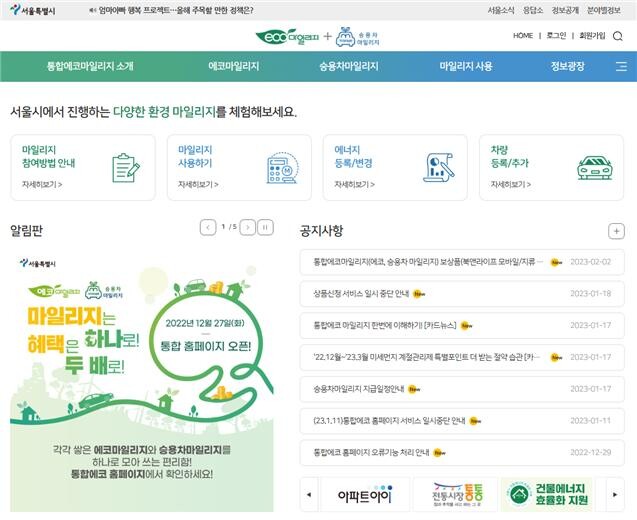Click the 마일리지 사용하기 calculator icon
This screenshot has height=520, width=637.
coord(281,167)
